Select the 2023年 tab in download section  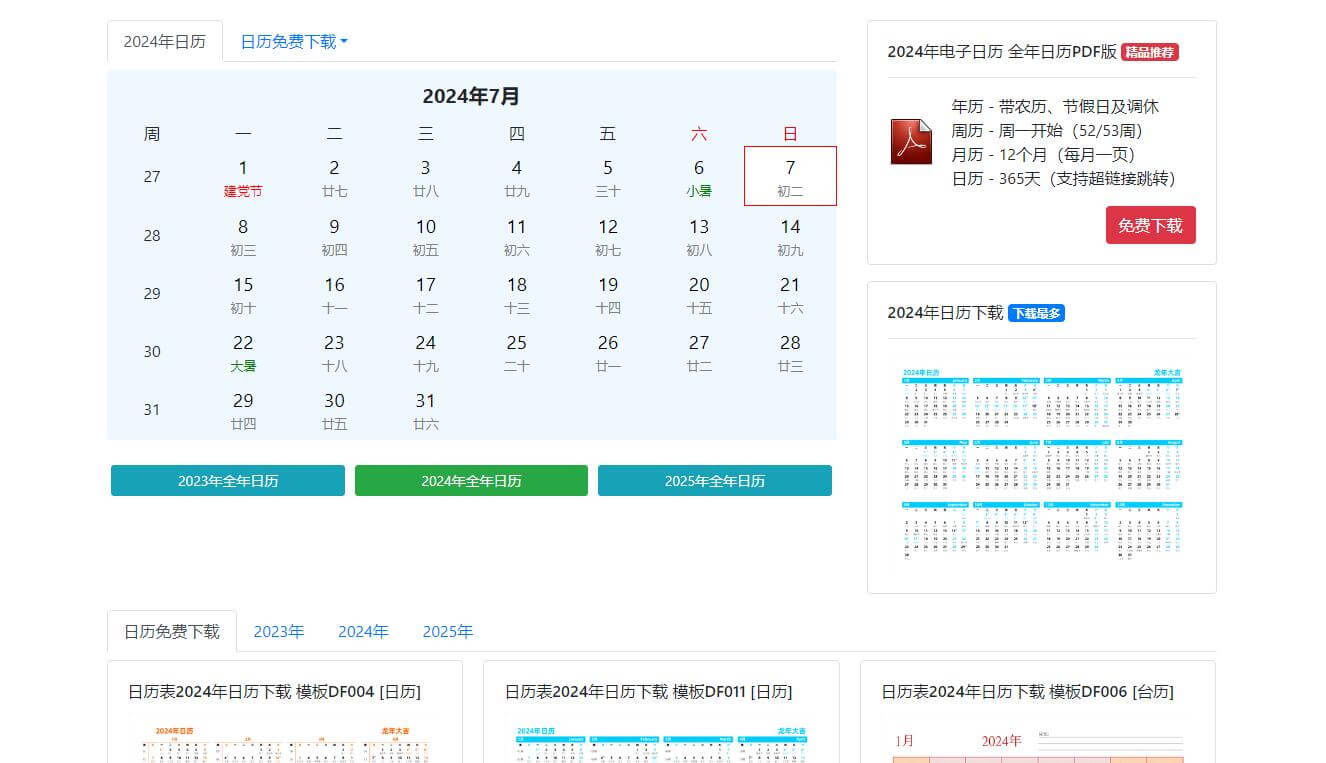279,632
